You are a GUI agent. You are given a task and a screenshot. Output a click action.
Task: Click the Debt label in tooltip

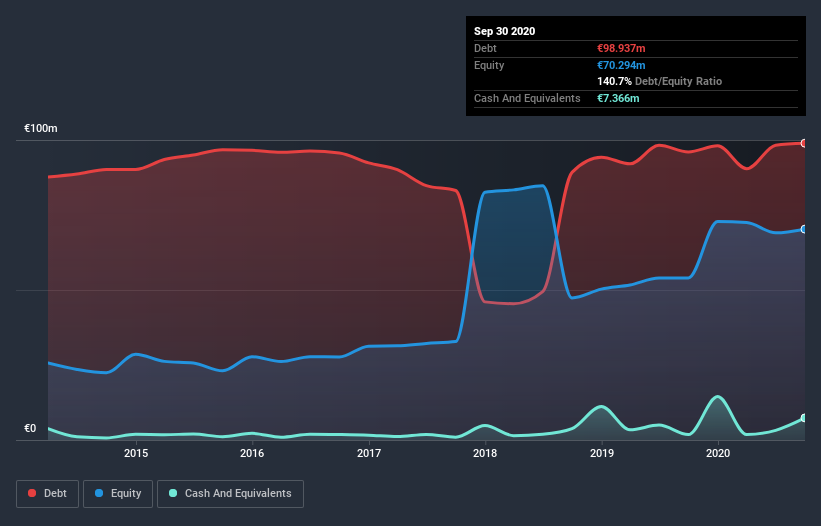point(485,48)
